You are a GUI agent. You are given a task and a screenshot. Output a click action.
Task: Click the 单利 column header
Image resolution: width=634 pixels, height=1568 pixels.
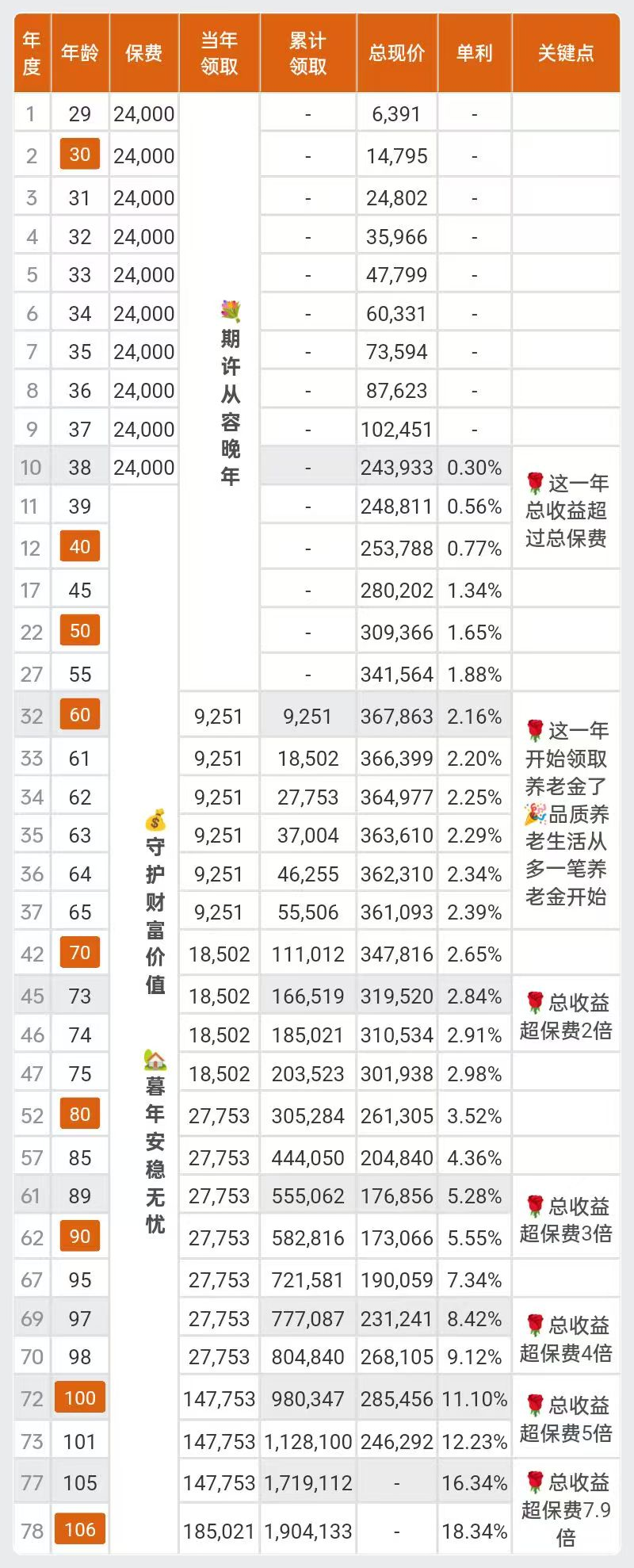pos(474,53)
